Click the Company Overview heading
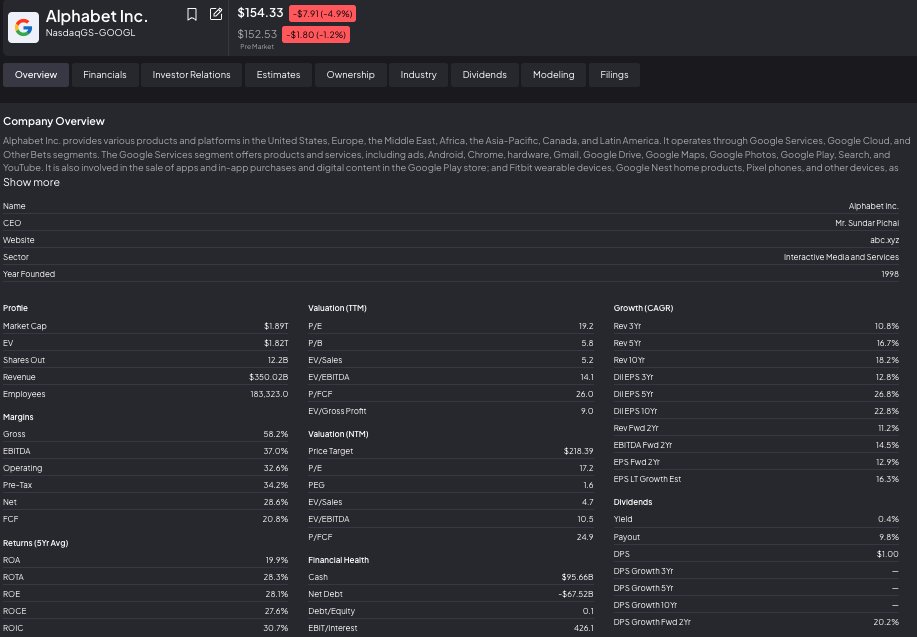The width and height of the screenshot is (917, 637). click(x=54, y=121)
